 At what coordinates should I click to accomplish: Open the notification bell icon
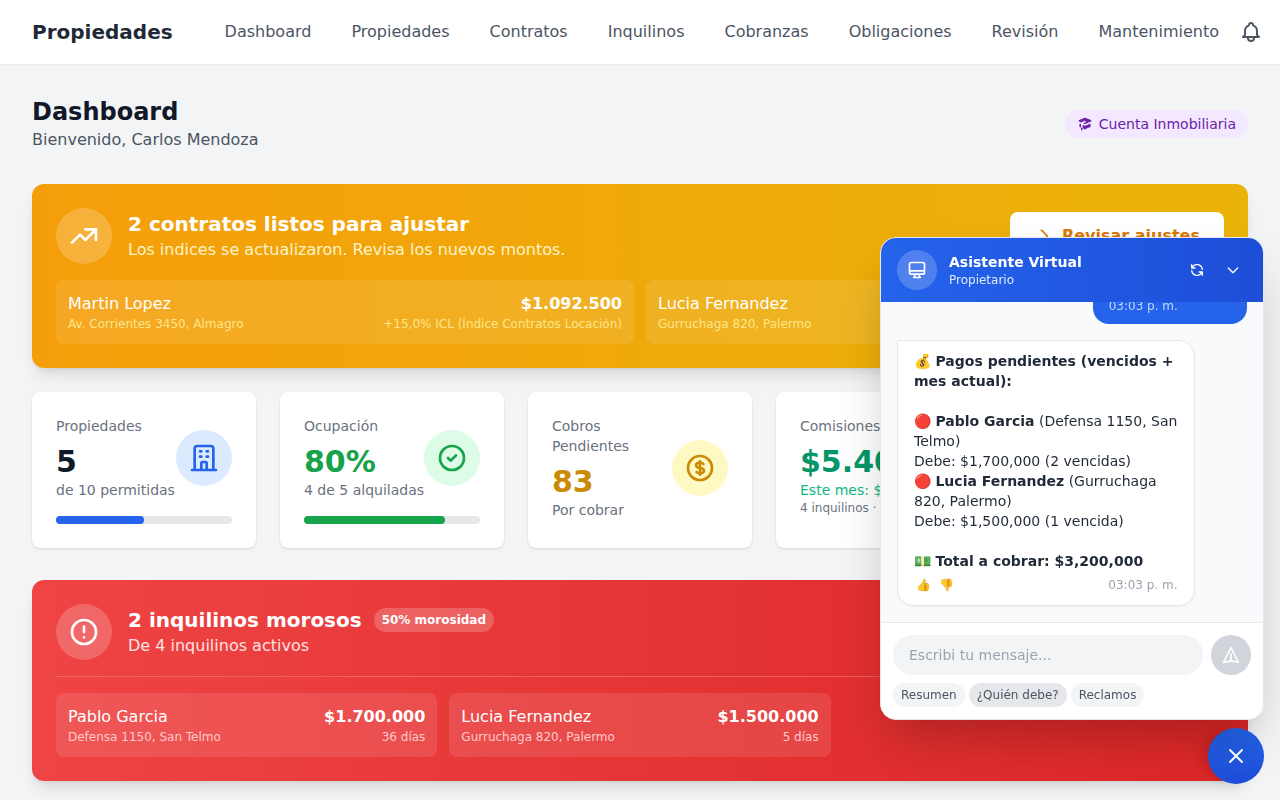click(x=1251, y=31)
